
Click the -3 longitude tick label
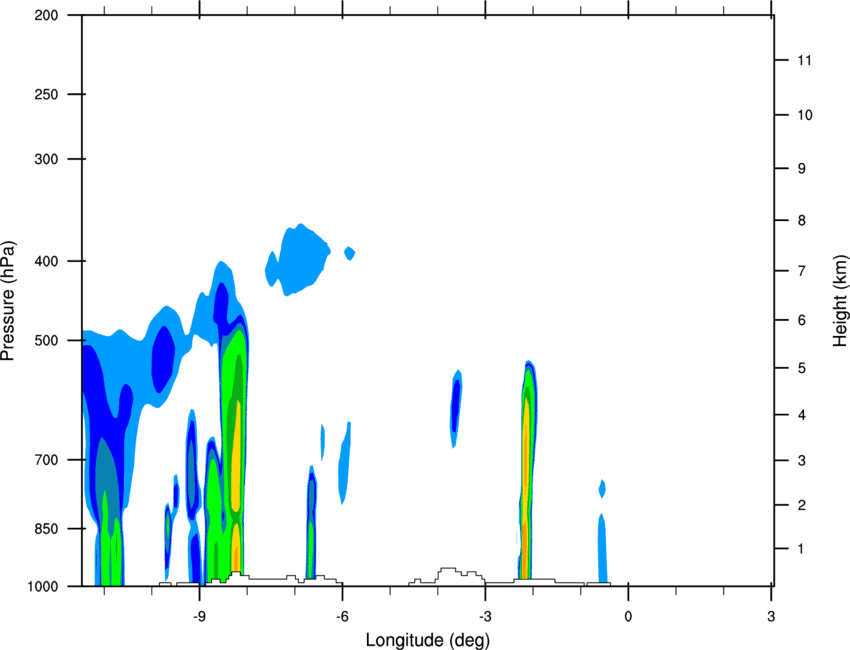tap(485, 616)
